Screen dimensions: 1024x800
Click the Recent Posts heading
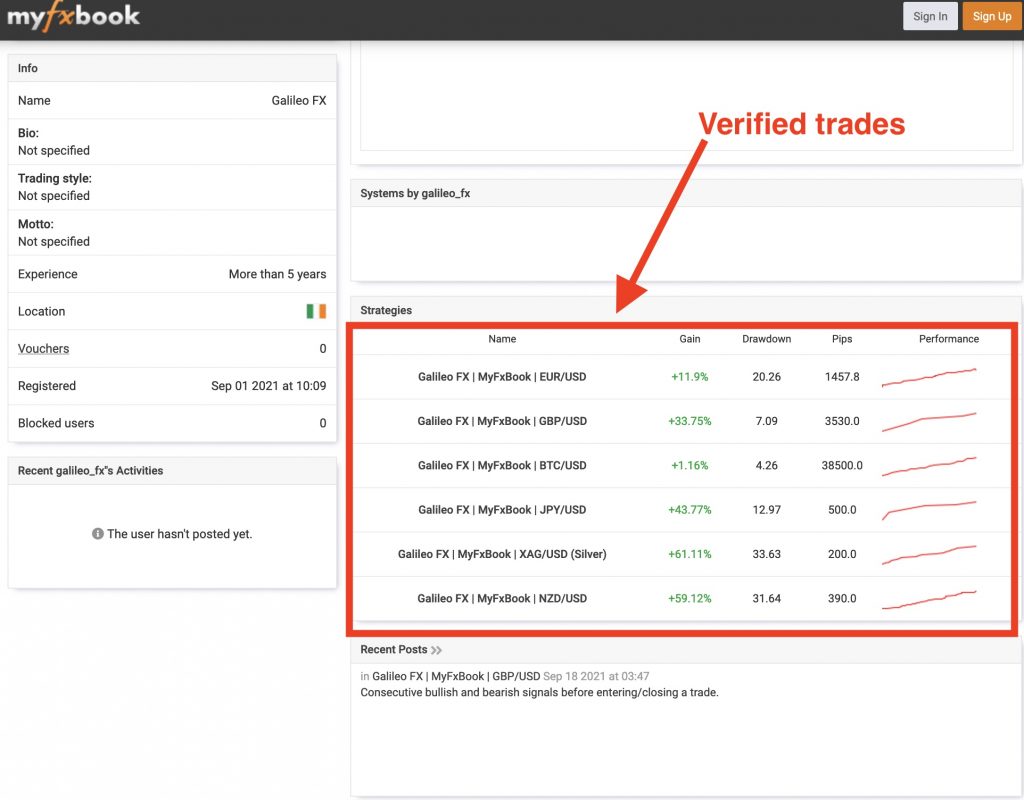pos(393,650)
